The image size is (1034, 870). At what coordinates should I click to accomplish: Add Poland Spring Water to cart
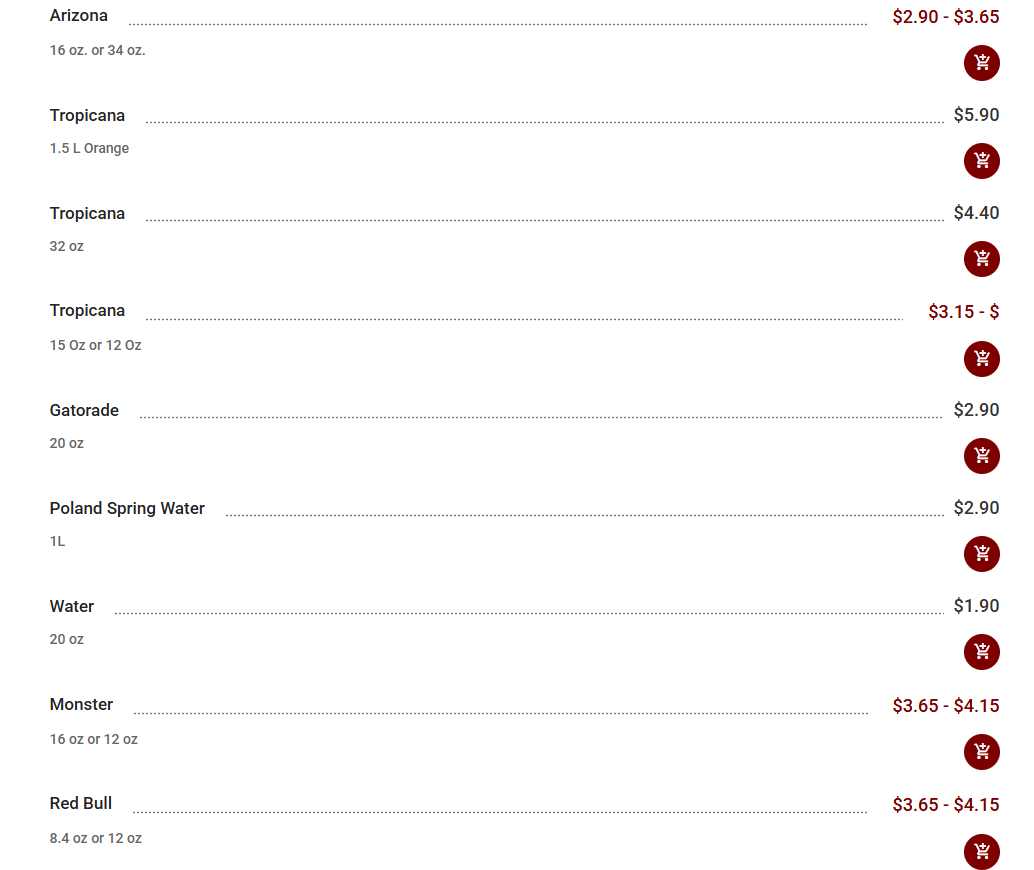[x=981, y=554]
